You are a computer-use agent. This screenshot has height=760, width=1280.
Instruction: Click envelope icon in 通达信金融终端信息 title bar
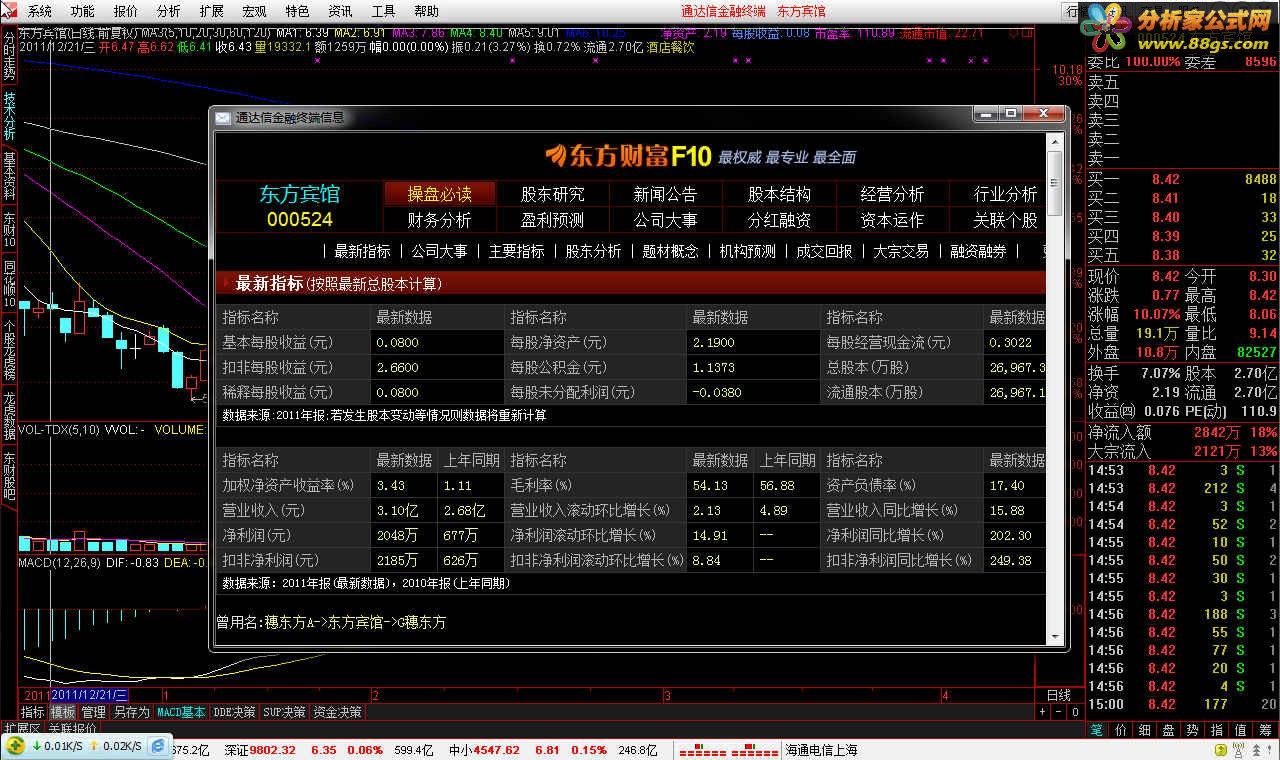point(222,117)
